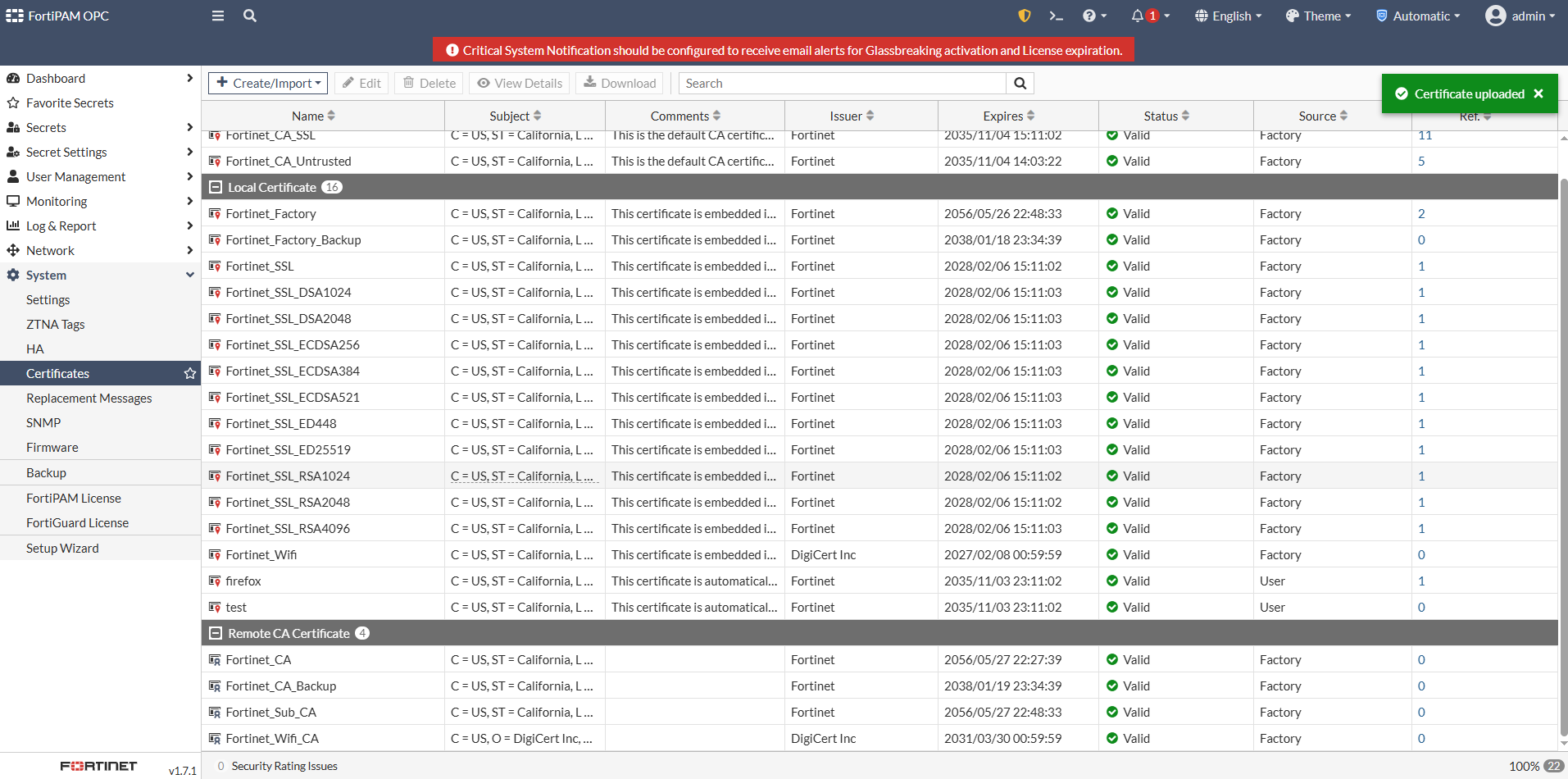The height and width of the screenshot is (779, 1568).
Task: Sort table by Source column arrows
Action: tap(1343, 116)
